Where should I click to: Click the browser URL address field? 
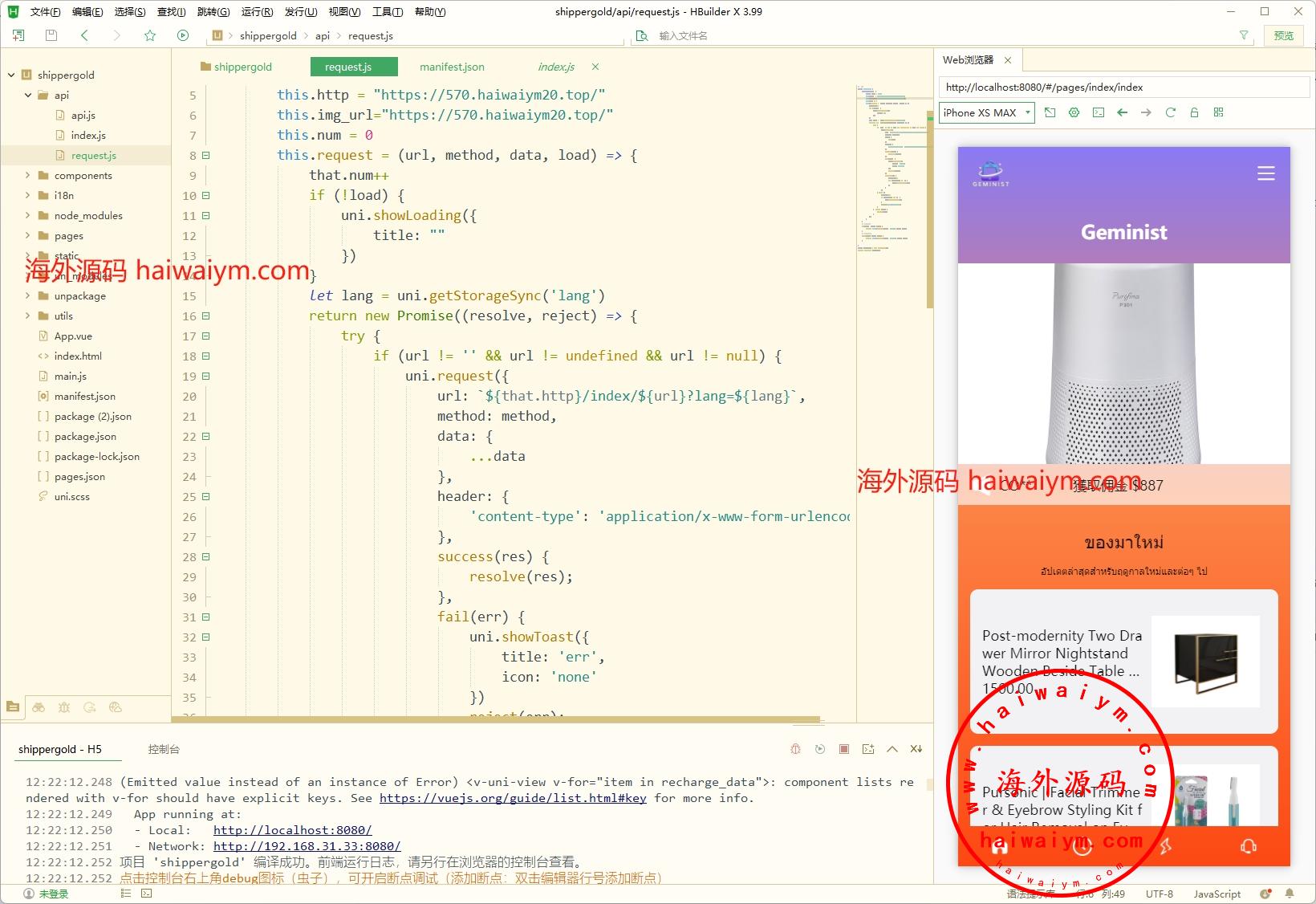tap(1123, 88)
